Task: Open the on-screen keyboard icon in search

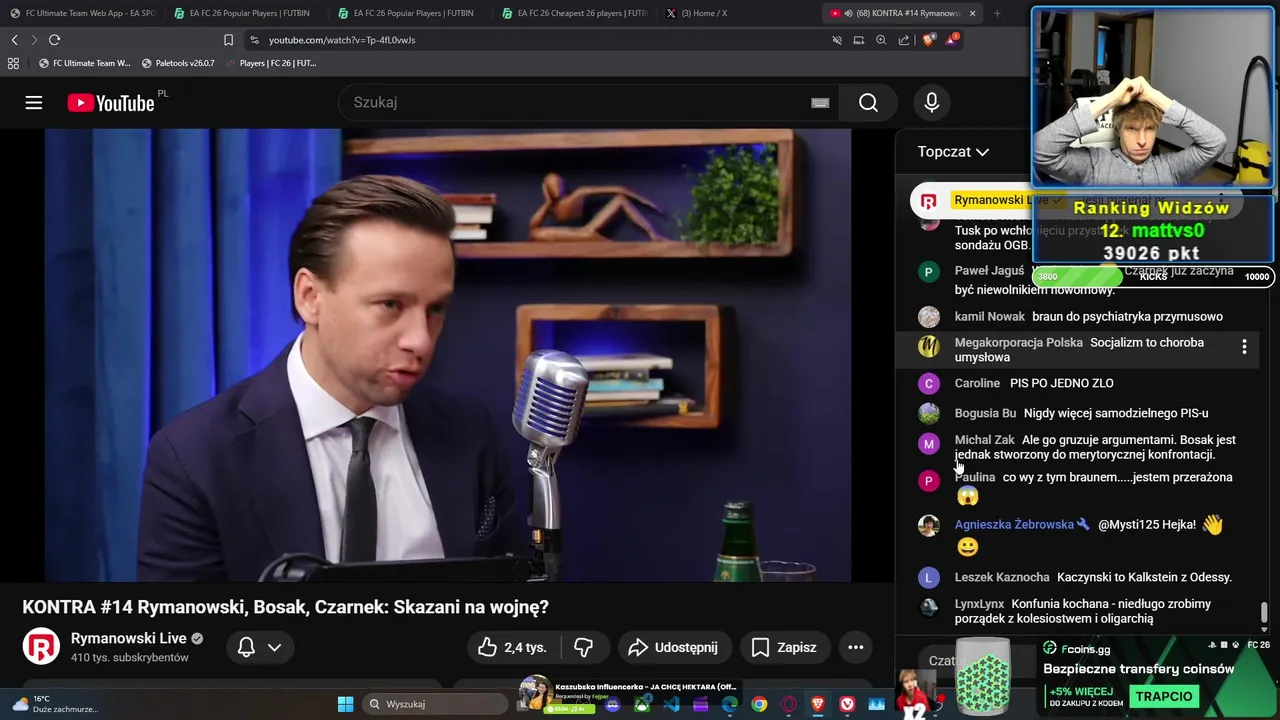Action: (x=820, y=102)
